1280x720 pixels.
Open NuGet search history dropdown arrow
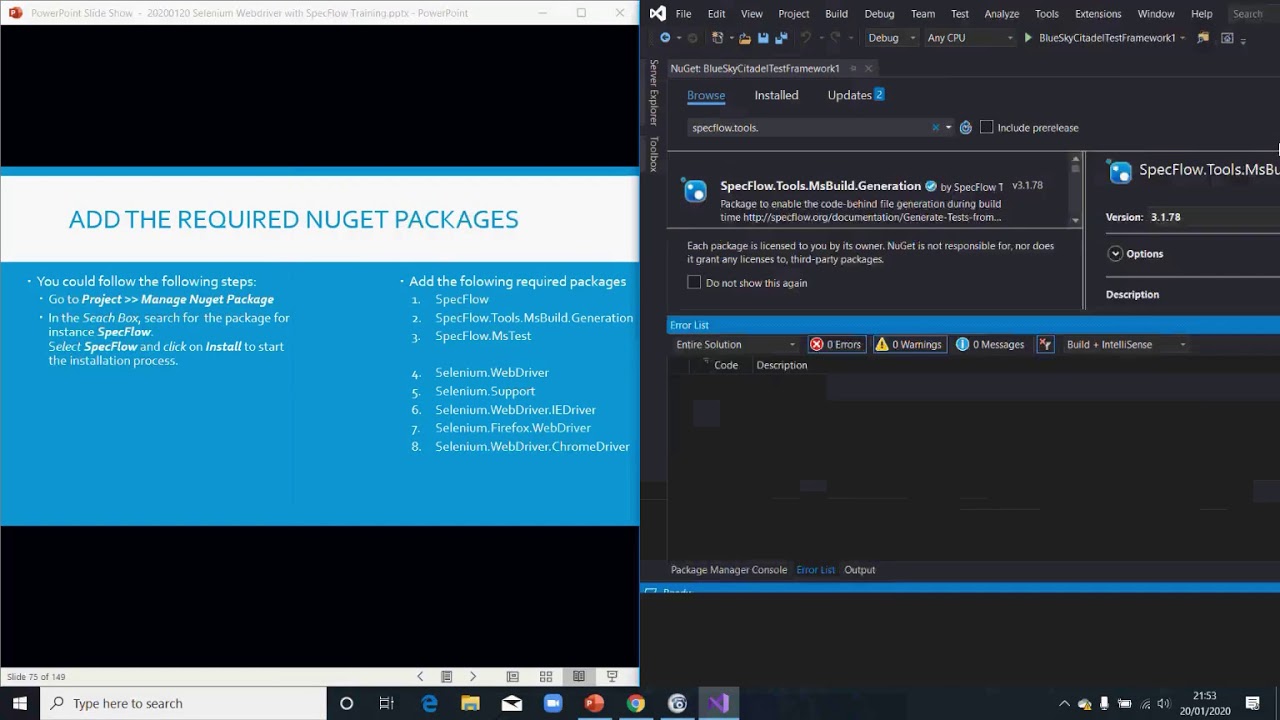949,127
